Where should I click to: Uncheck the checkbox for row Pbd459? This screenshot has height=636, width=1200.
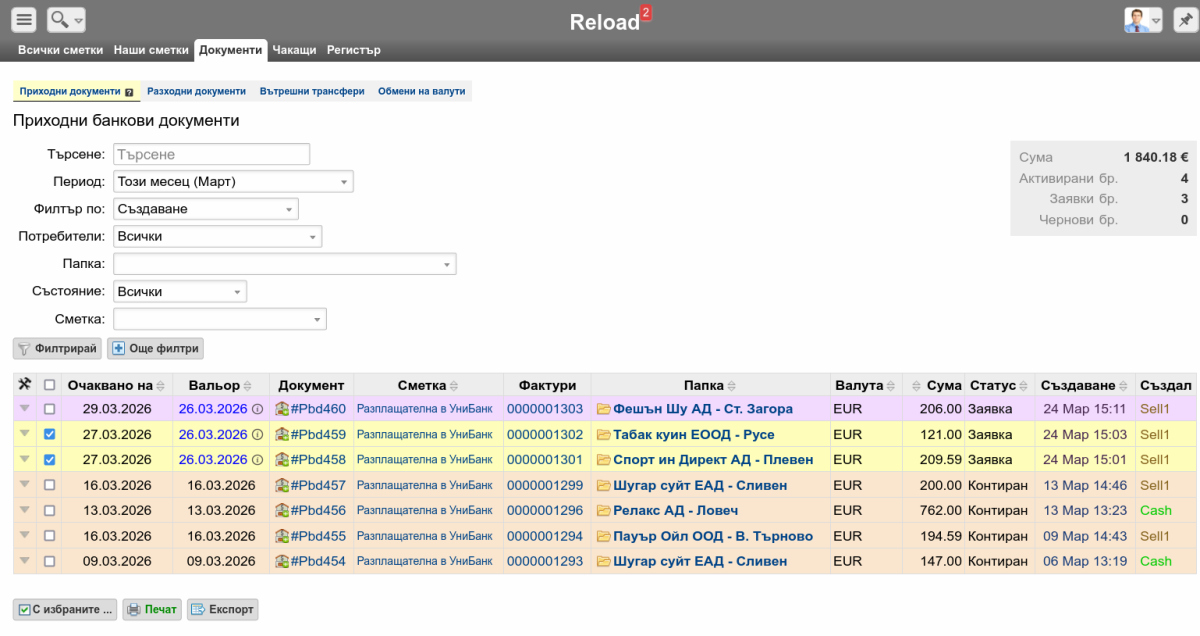50,435
